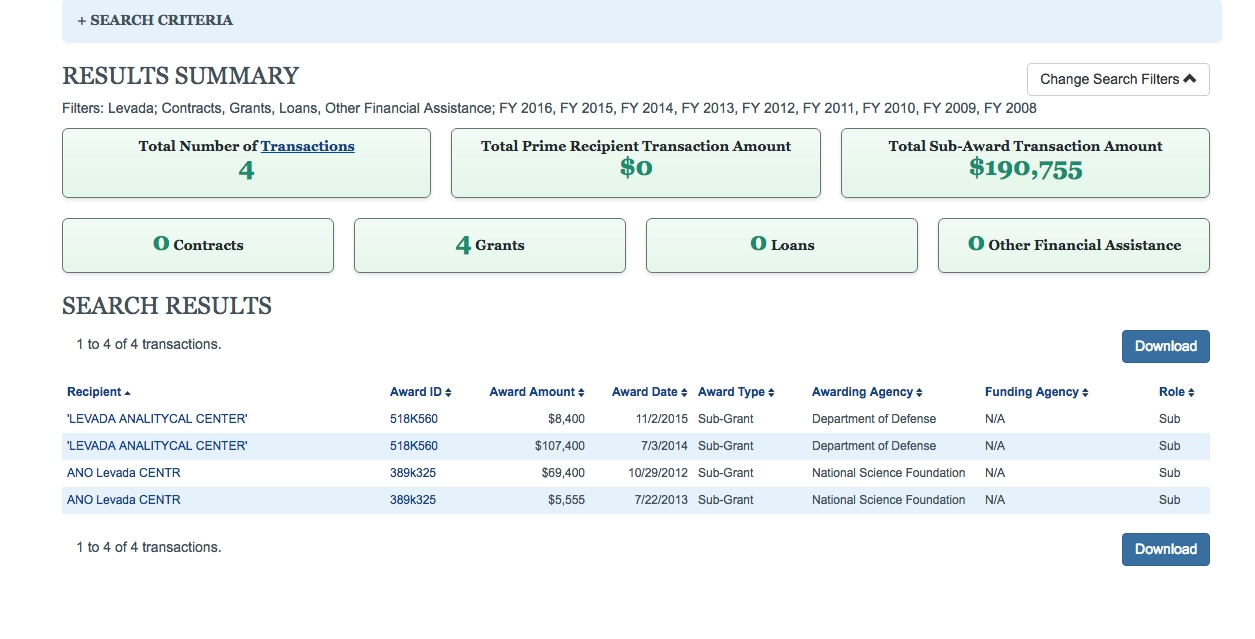Sort by Awarding Agency column icon
The width and height of the screenshot is (1255, 639).
919,393
